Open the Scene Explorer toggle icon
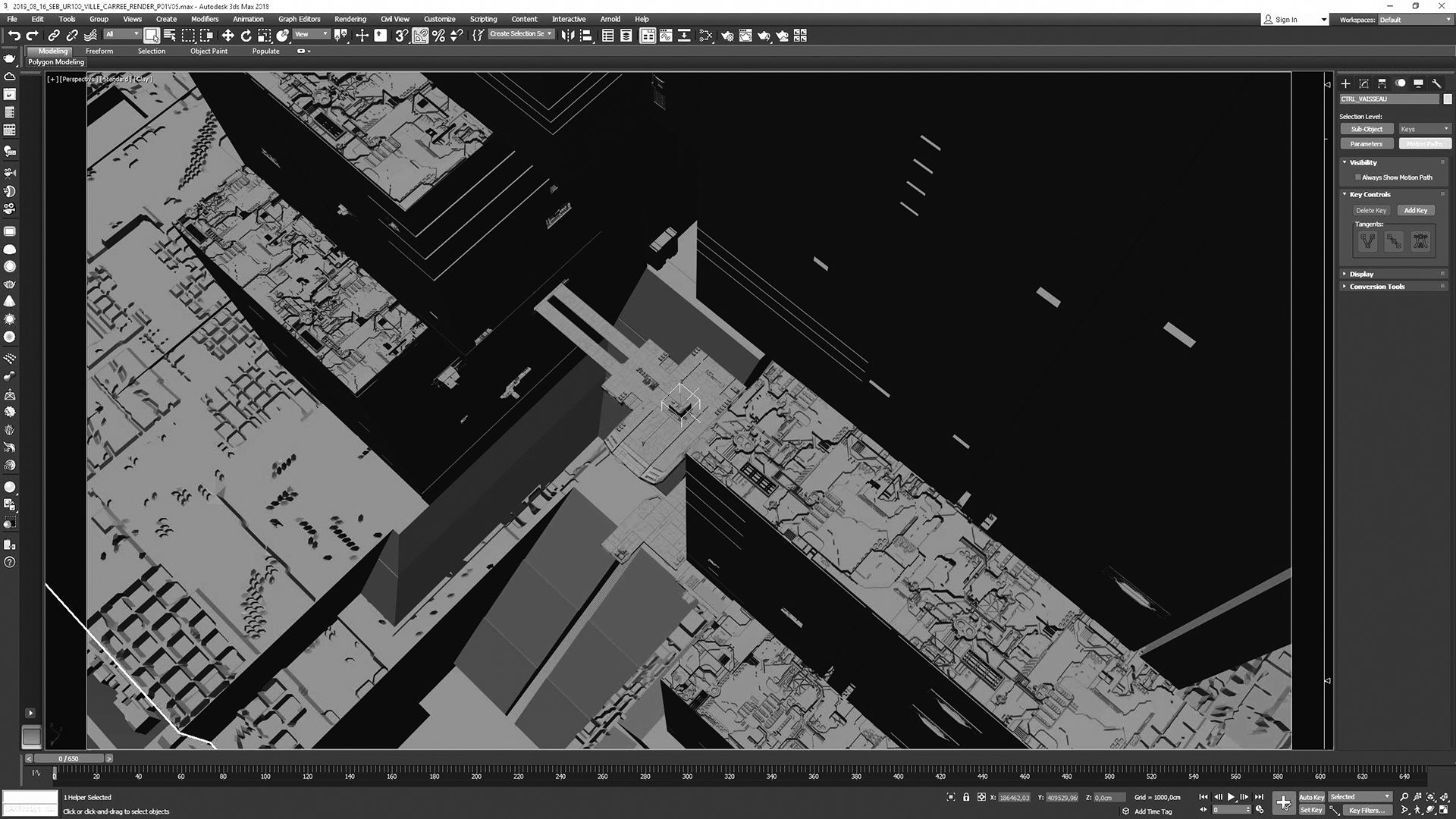1456x819 pixels. point(608,35)
